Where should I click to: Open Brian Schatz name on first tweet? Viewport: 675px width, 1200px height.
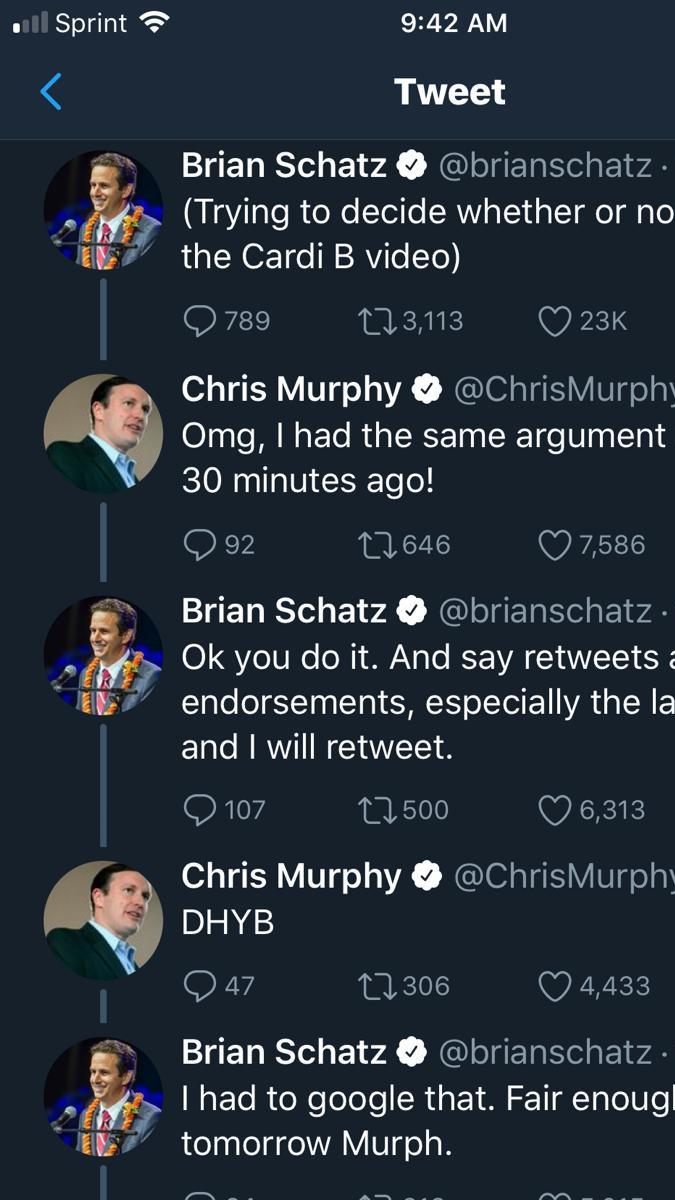284,166
